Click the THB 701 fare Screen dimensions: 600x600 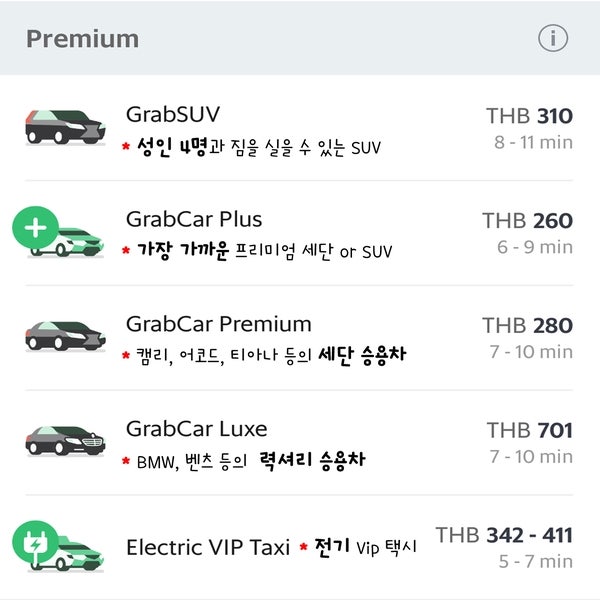pos(530,430)
